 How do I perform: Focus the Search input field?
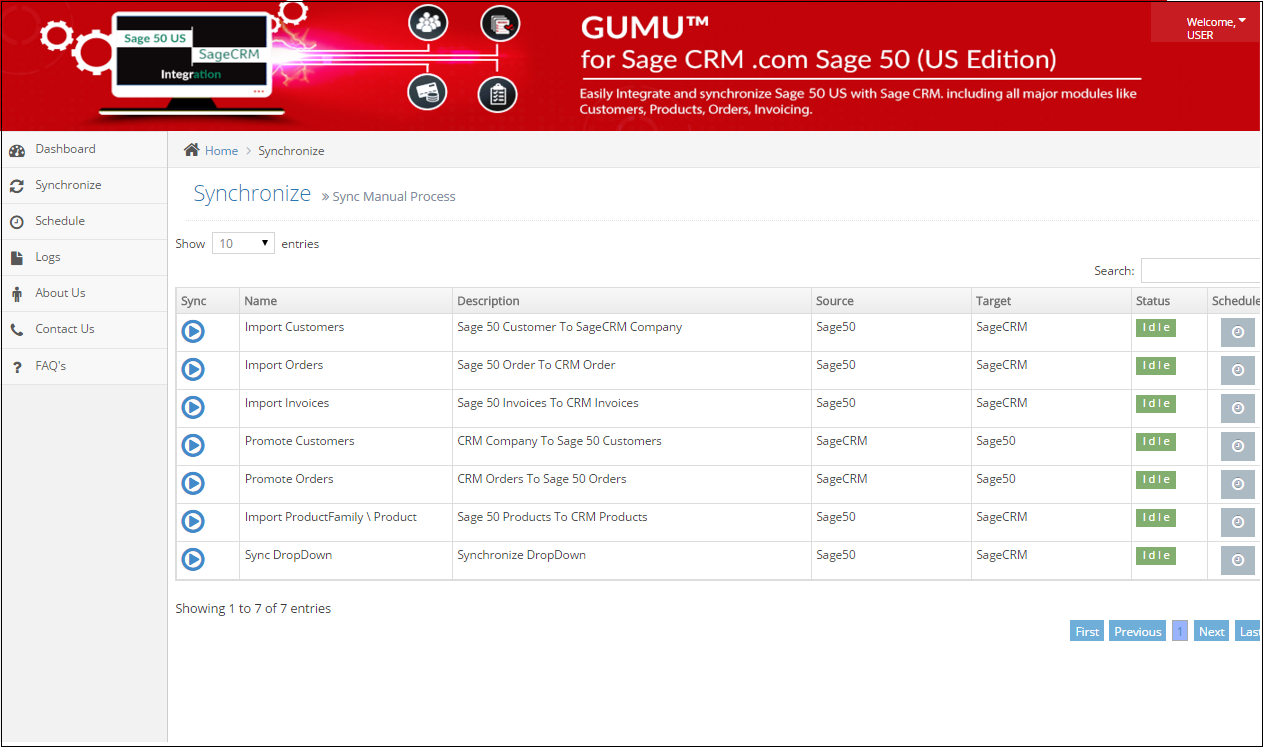(x=1200, y=270)
